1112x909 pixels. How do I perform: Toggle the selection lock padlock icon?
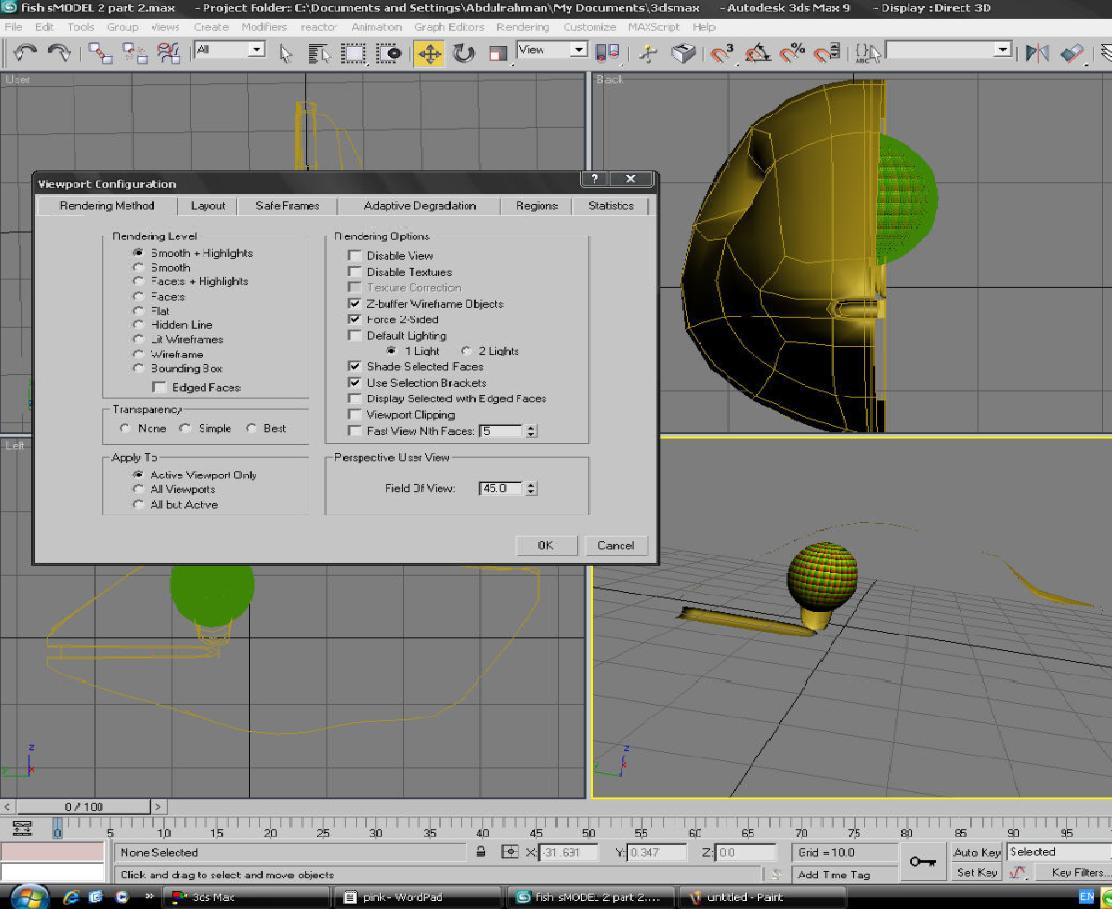481,852
